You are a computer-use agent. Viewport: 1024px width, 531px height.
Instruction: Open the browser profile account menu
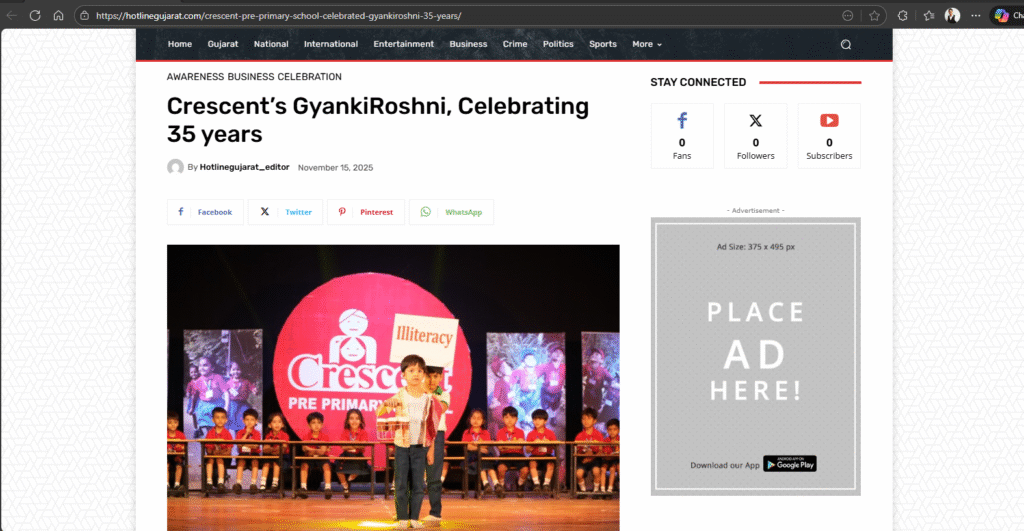[952, 16]
